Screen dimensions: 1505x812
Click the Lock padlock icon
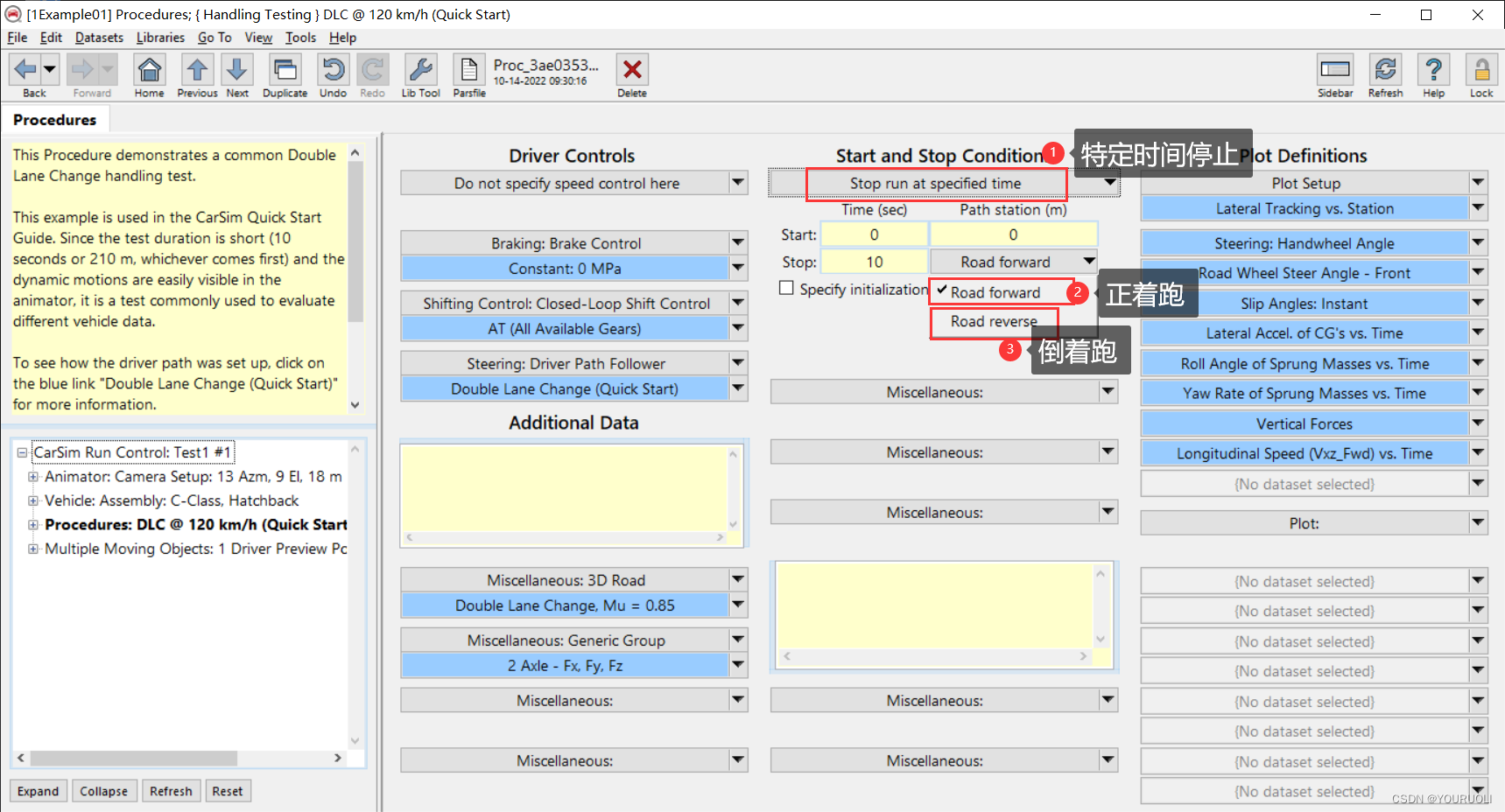click(1481, 69)
